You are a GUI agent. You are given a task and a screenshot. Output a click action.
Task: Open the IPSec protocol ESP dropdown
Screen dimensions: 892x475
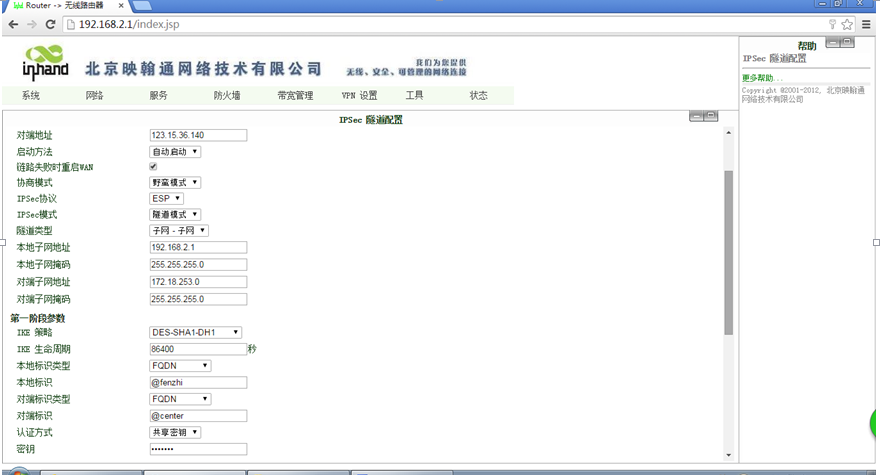coord(167,199)
